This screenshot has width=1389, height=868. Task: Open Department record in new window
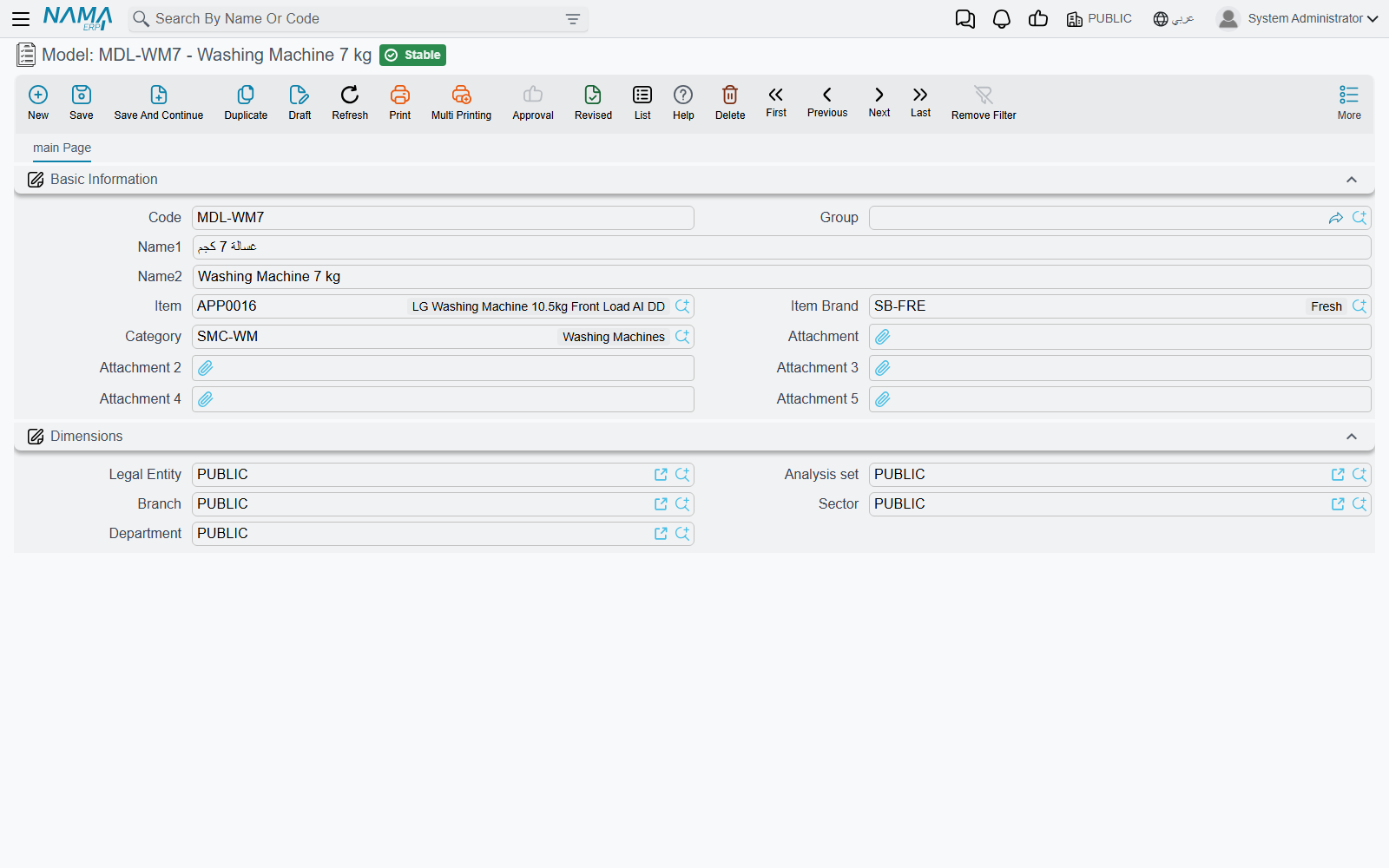[x=661, y=534]
